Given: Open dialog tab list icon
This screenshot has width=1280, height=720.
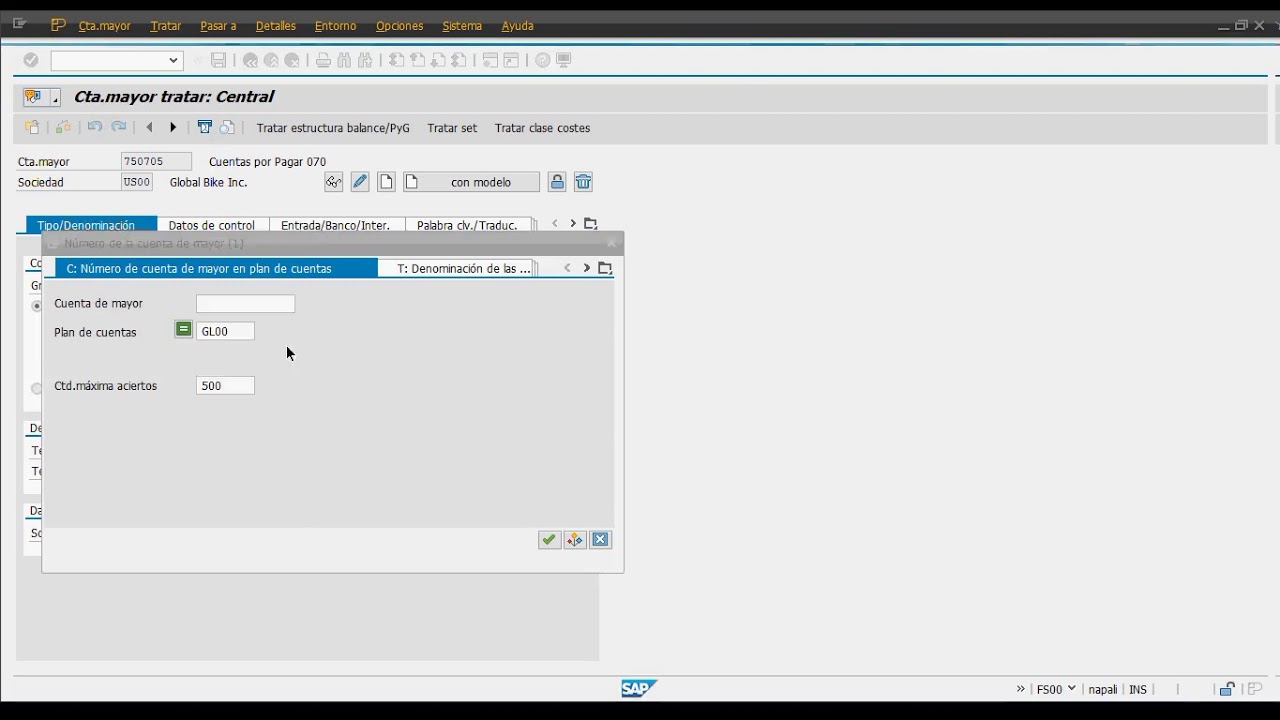Looking at the screenshot, I should (x=605, y=268).
